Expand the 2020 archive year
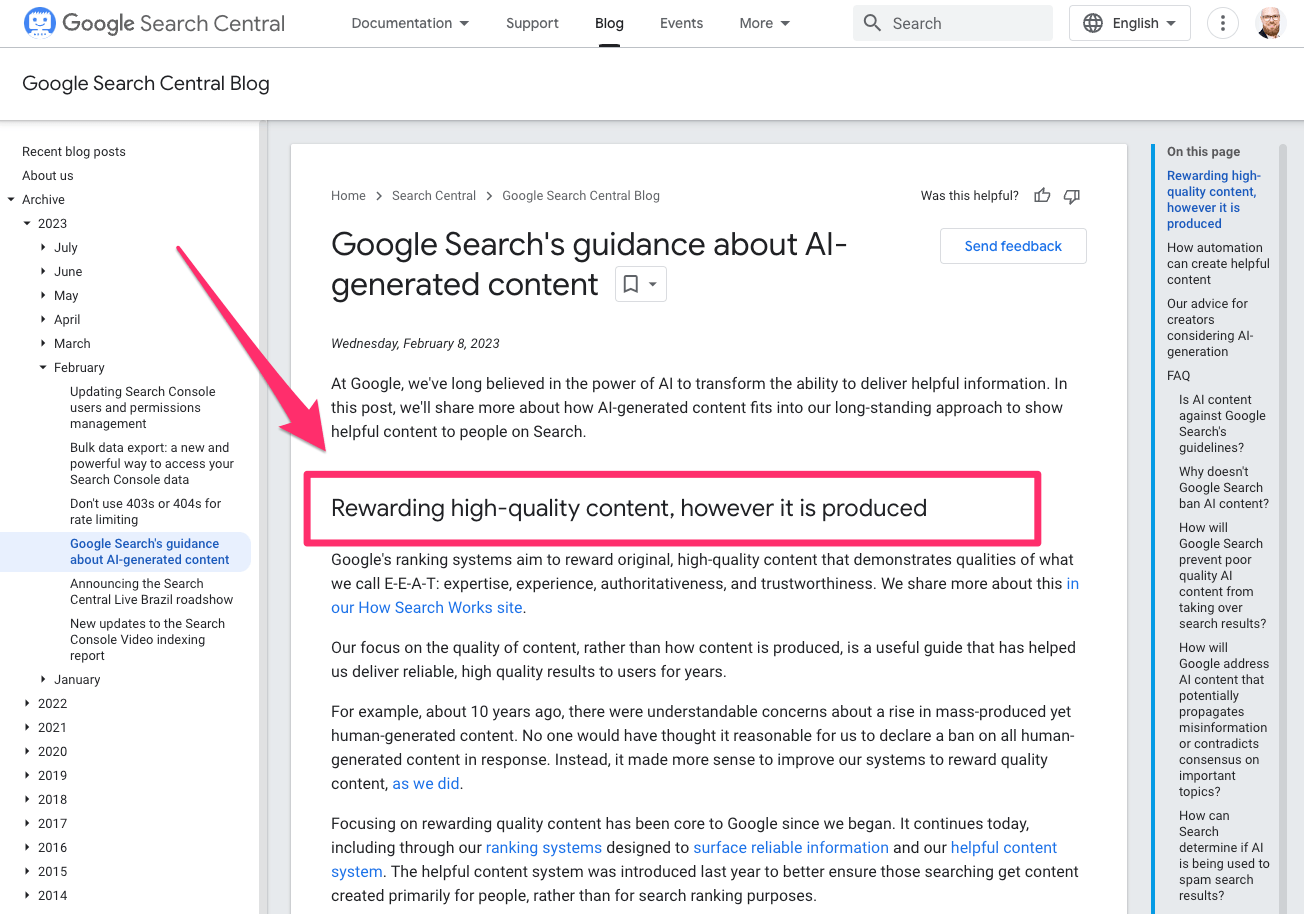 tap(27, 752)
